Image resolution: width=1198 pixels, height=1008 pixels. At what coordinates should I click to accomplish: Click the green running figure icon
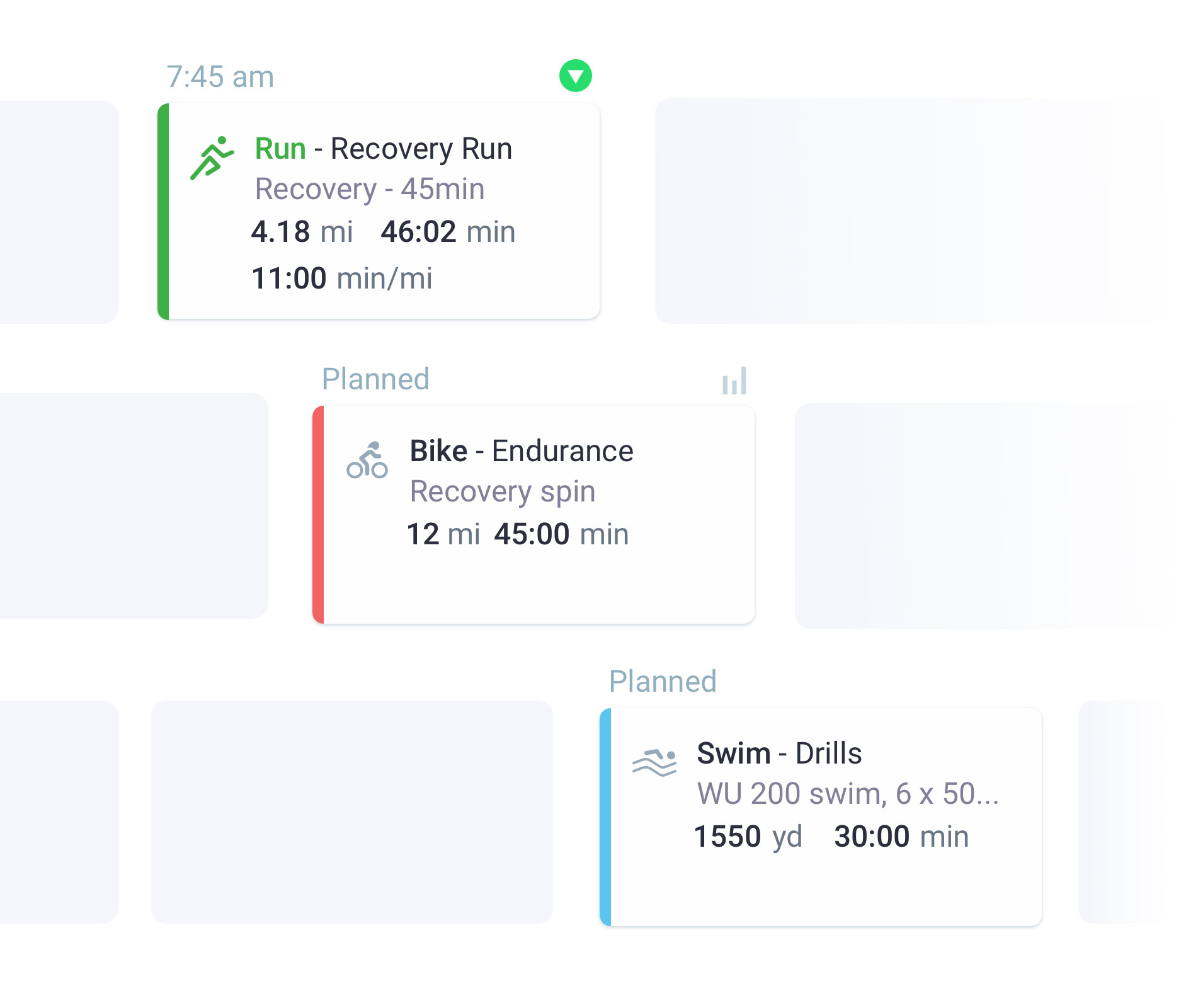pyautogui.click(x=212, y=157)
